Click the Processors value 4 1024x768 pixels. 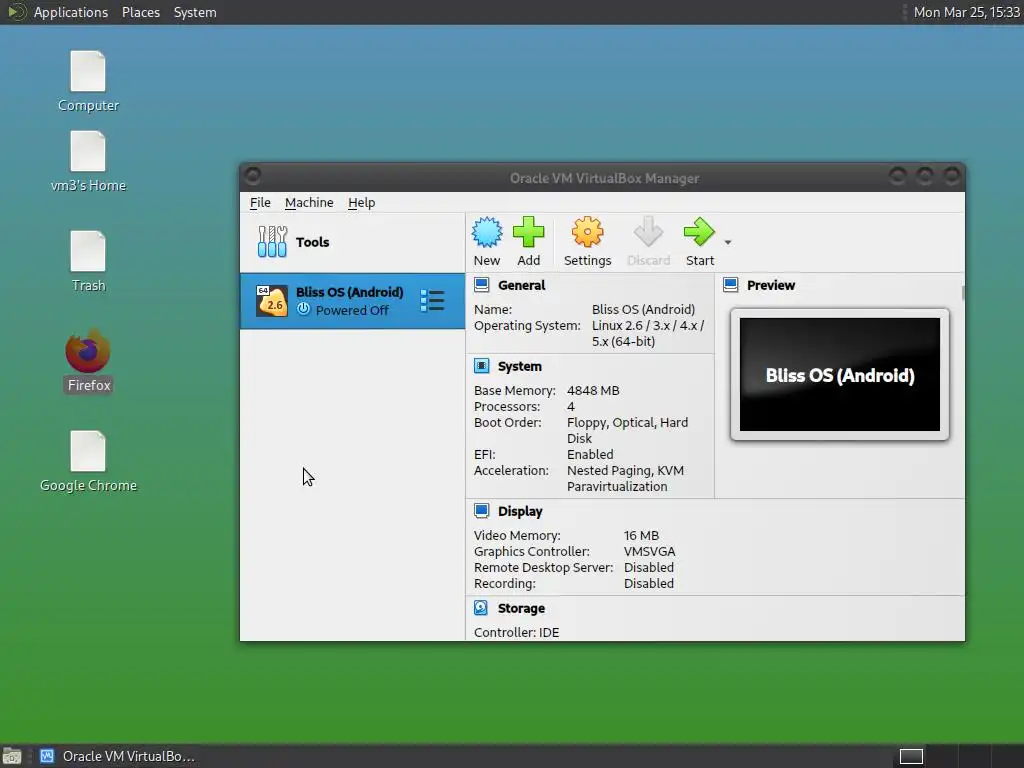click(570, 406)
